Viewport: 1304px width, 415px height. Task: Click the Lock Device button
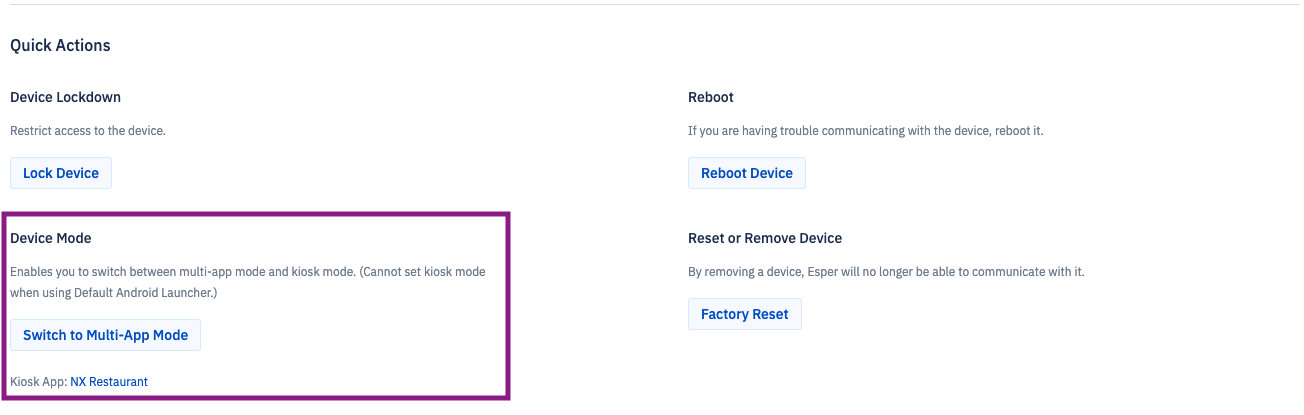(61, 173)
